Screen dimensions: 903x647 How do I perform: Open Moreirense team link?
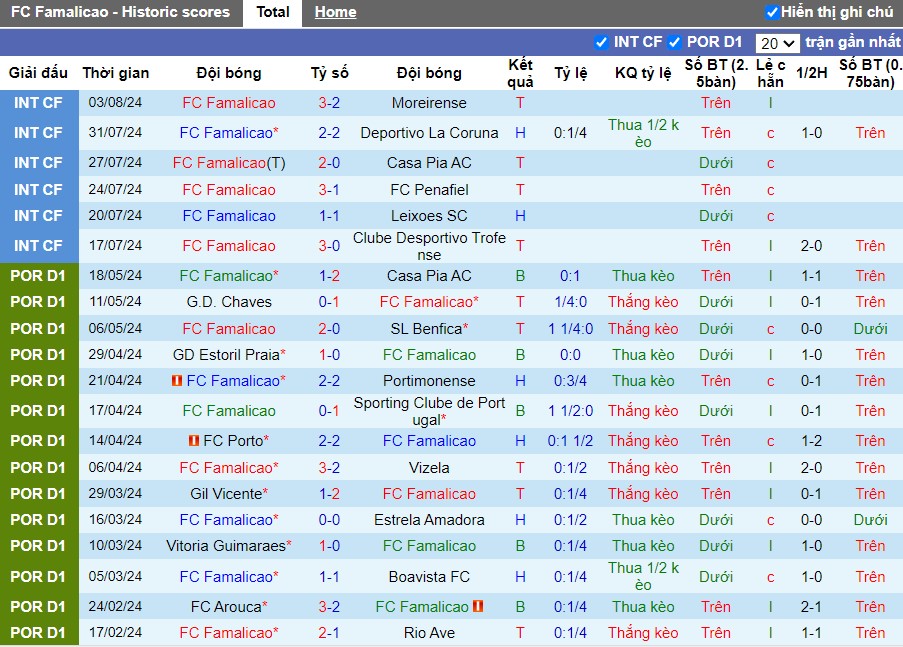(429, 103)
